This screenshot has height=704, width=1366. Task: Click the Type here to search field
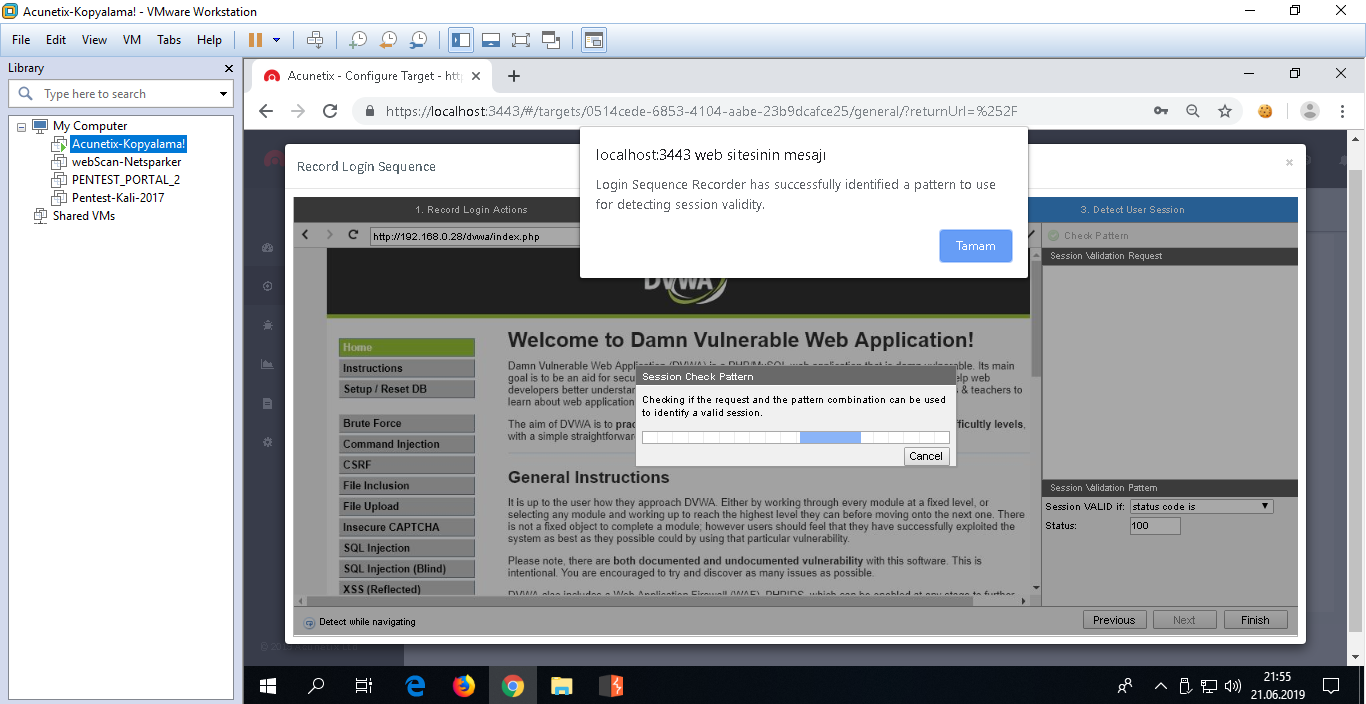point(125,94)
